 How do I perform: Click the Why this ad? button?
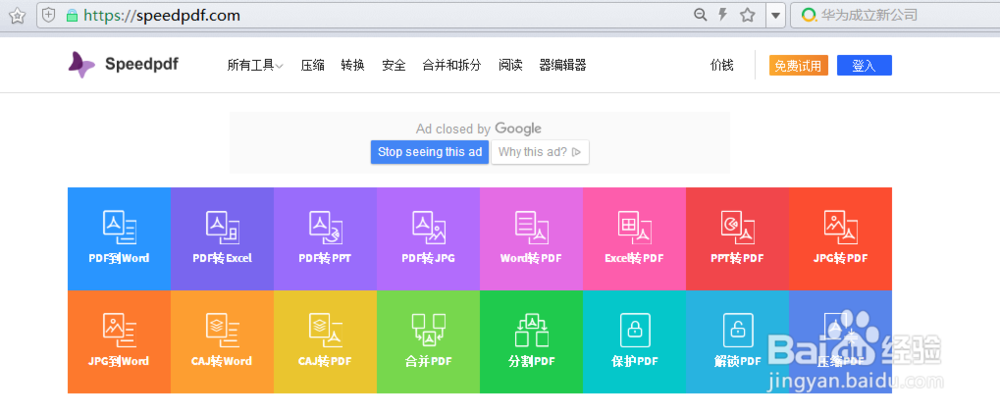(540, 152)
